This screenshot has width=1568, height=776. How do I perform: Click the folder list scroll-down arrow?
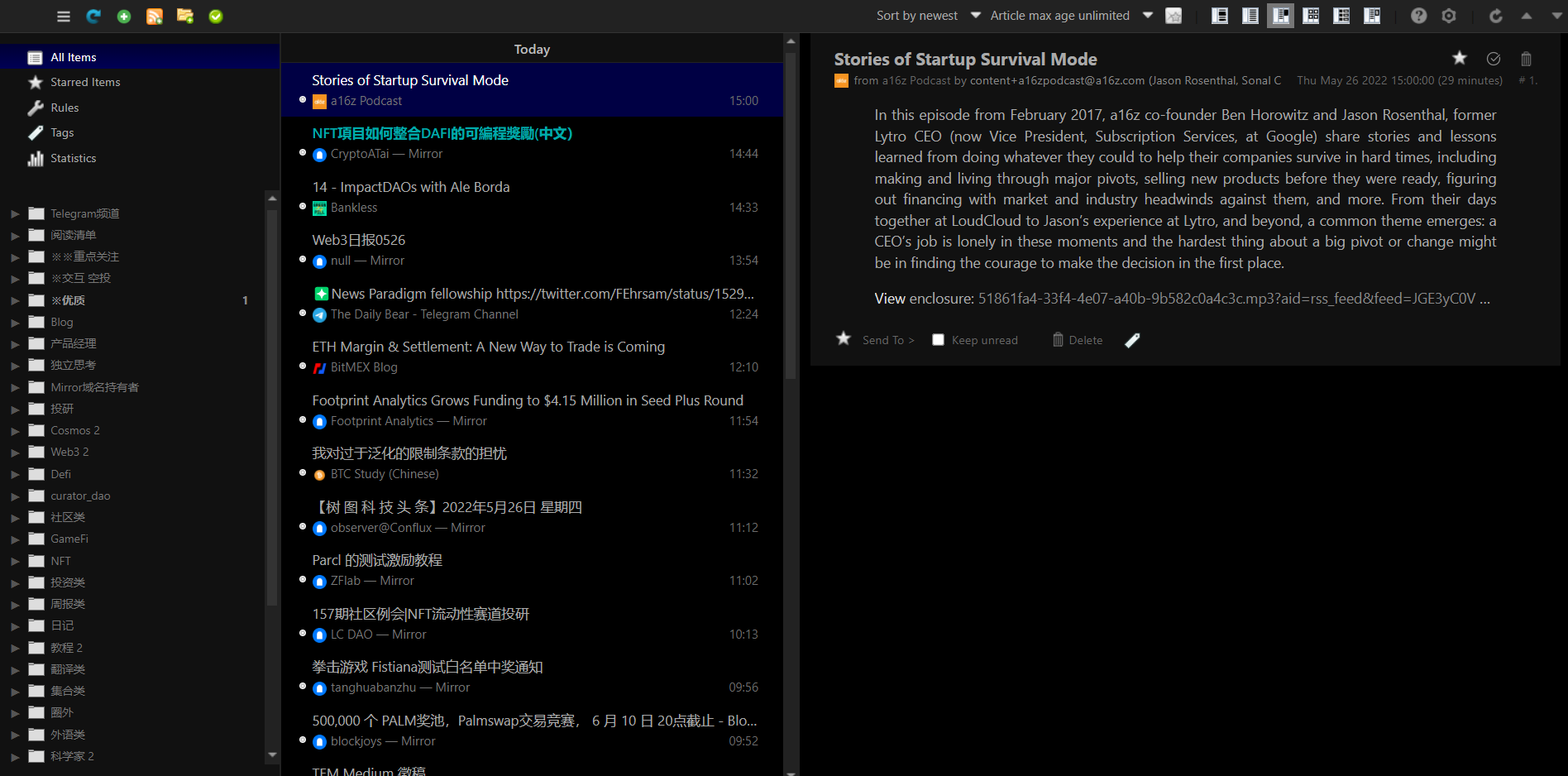click(272, 754)
